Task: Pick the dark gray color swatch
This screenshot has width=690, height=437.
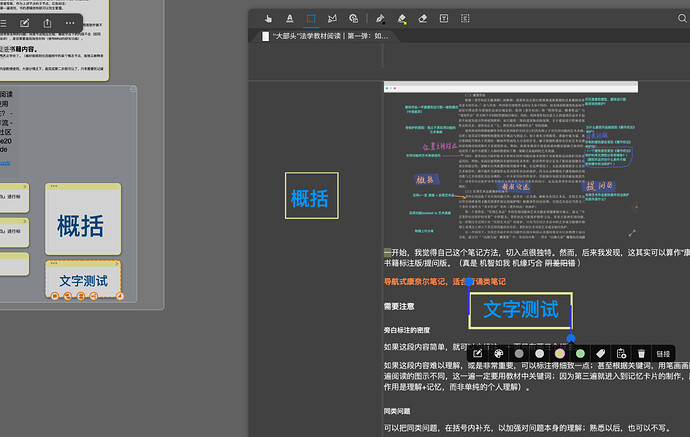Action: pos(519,353)
